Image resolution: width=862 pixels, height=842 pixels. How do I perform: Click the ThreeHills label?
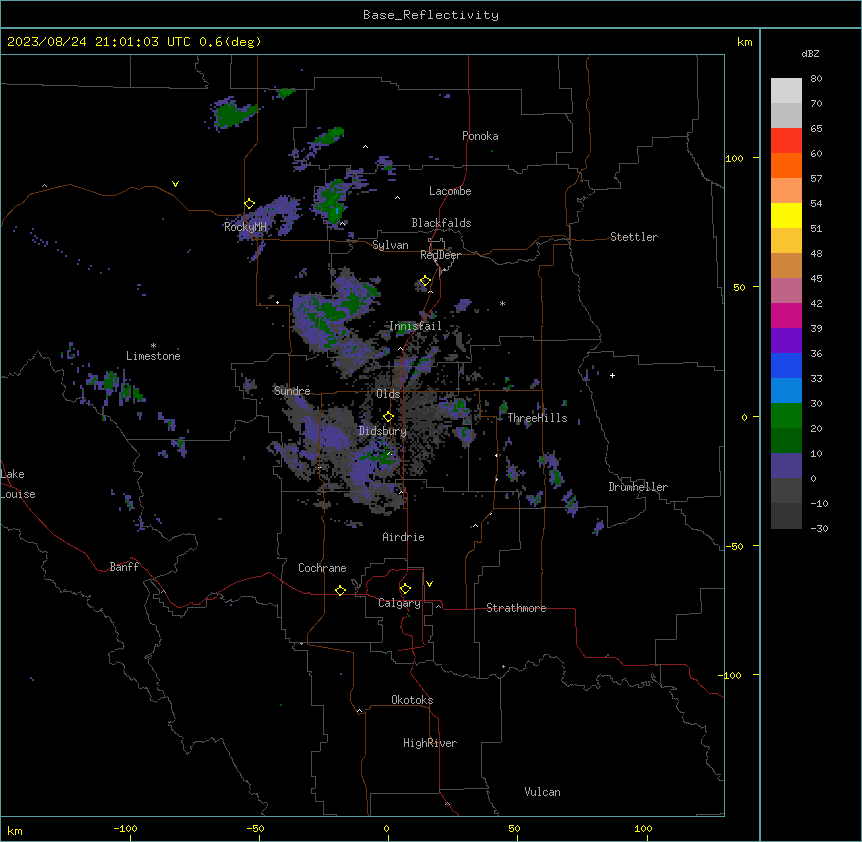pyautogui.click(x=537, y=418)
